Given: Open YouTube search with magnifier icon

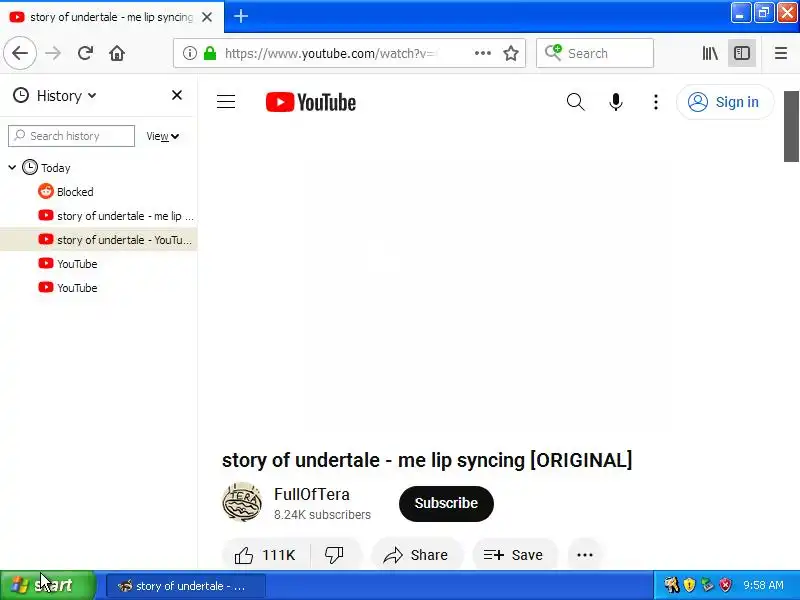Looking at the screenshot, I should (x=576, y=102).
